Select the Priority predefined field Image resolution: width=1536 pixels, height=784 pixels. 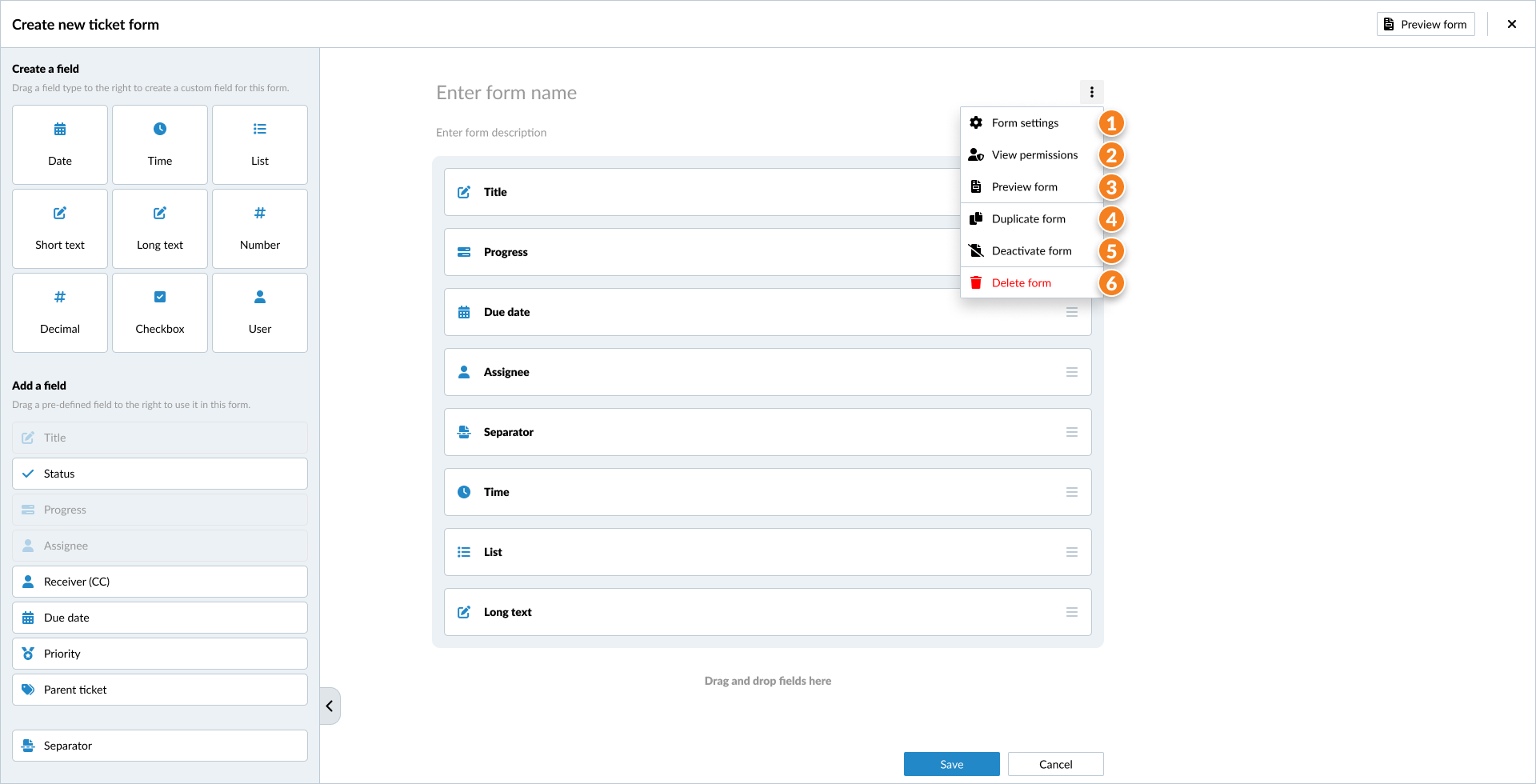point(159,653)
